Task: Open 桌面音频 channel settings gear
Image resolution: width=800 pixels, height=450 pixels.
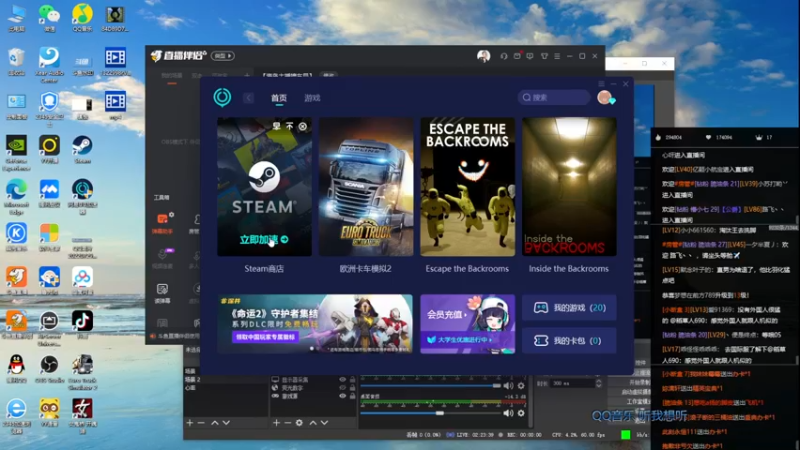Action: tap(521, 413)
